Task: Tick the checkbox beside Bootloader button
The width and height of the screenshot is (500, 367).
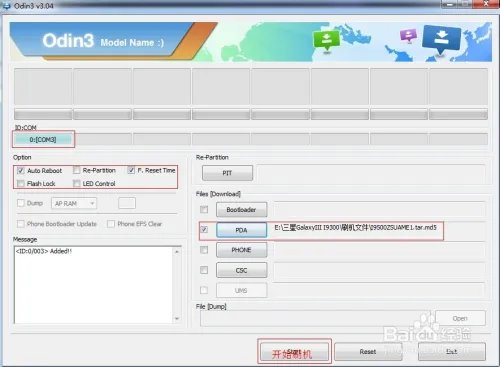Action: tap(204, 209)
